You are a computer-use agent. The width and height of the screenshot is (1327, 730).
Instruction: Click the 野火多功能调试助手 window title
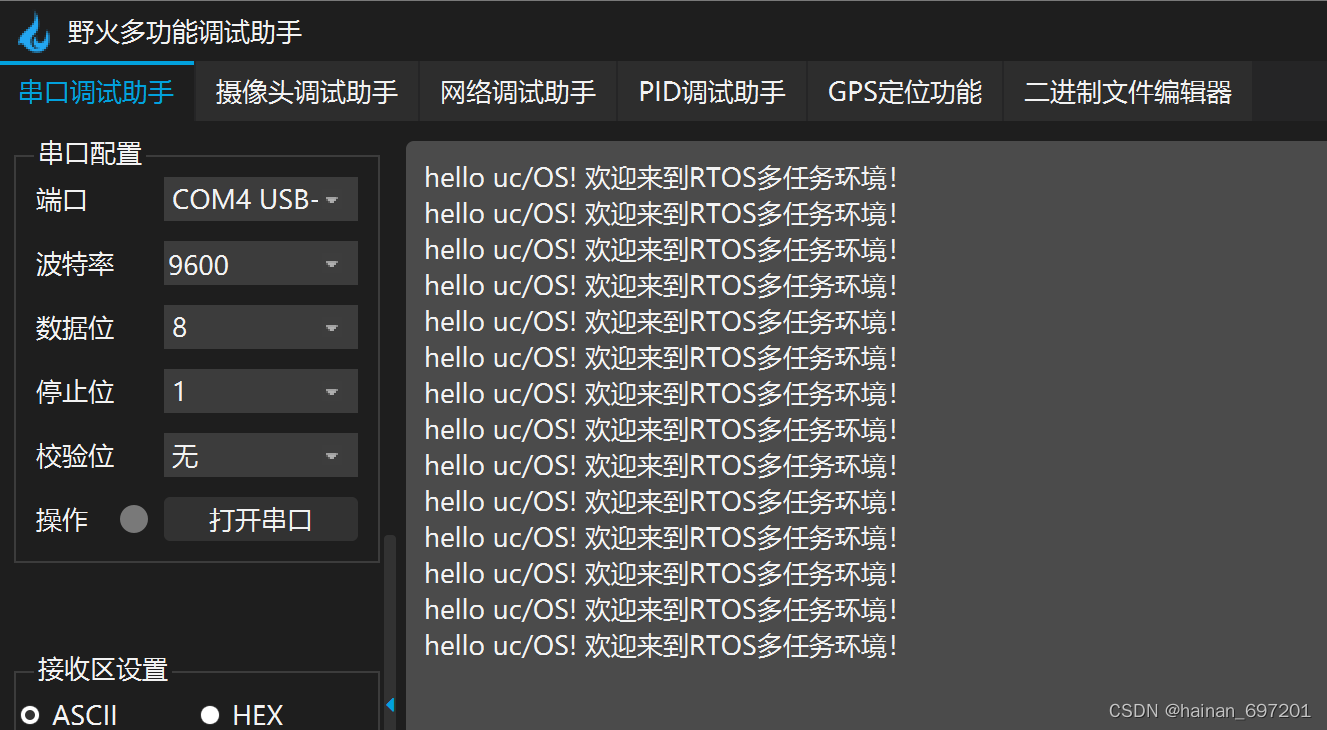185,32
